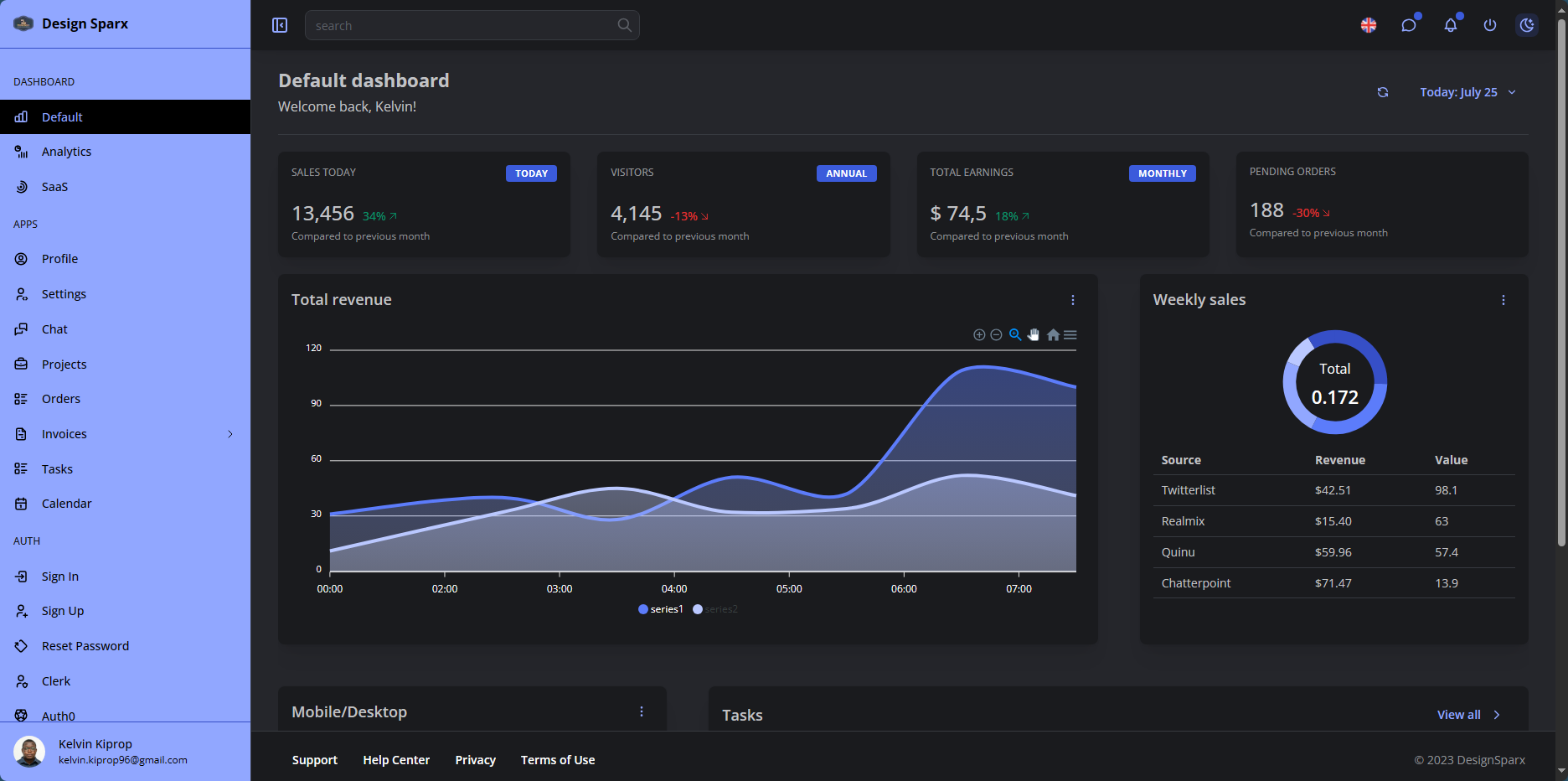Open the Today: July 25 date dropdown
Screen dimensions: 1568x781
[1467, 92]
